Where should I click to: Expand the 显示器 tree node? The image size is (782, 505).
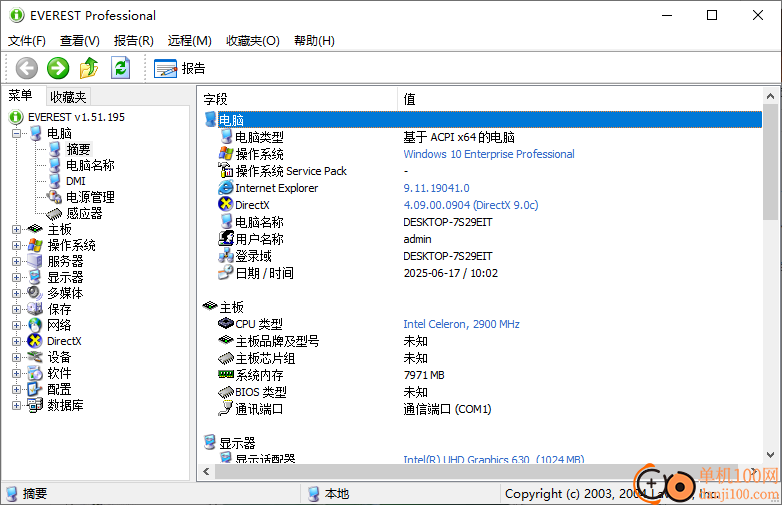[16, 277]
